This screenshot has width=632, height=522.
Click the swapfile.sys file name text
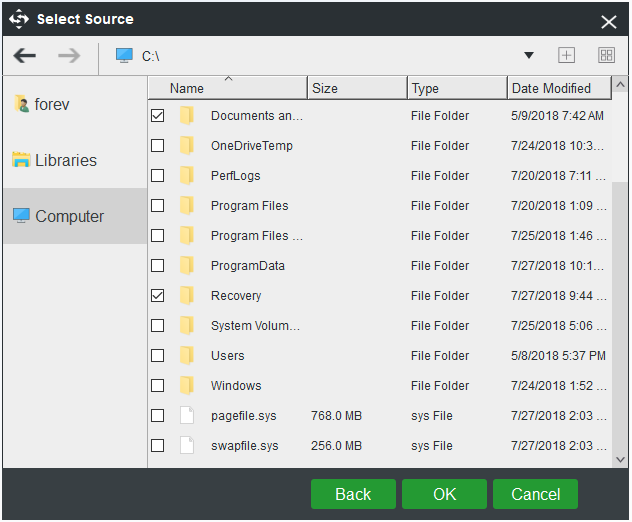245,445
